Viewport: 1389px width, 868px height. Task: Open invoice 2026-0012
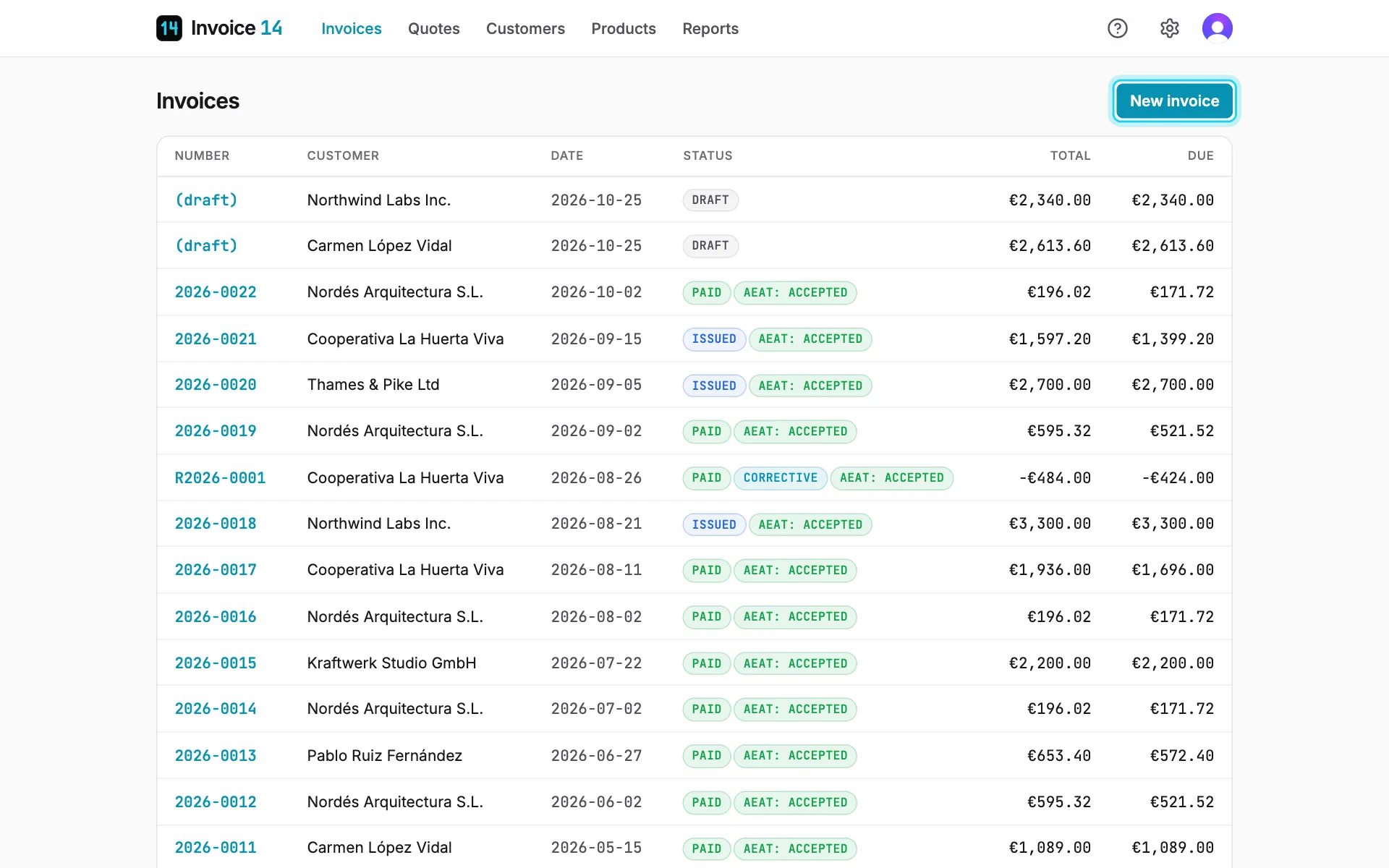pos(216,801)
